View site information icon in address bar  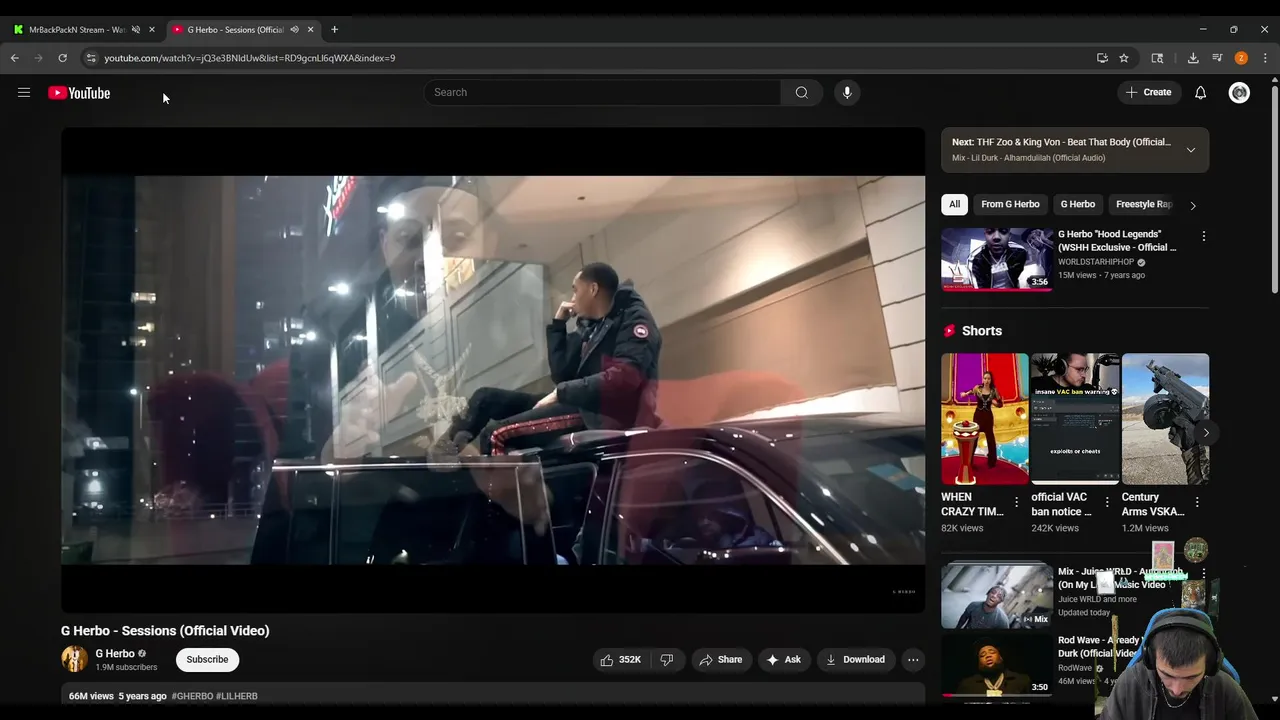click(90, 58)
